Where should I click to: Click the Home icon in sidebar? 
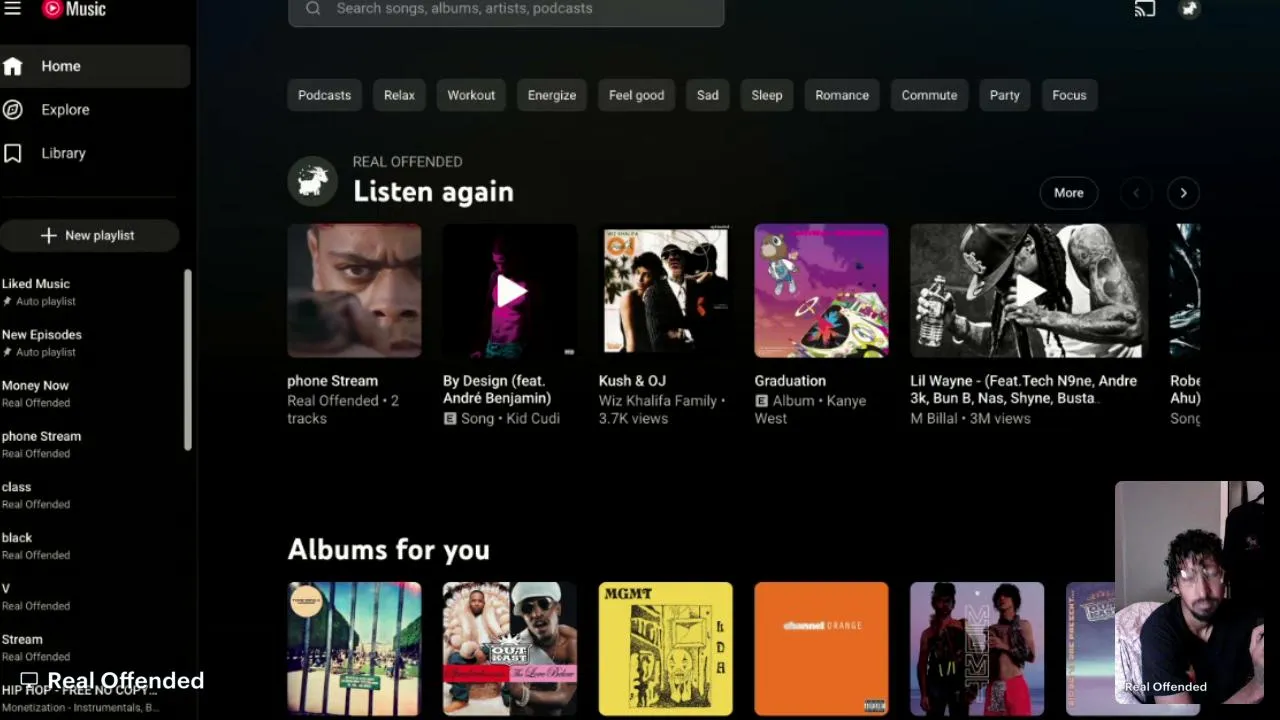[x=13, y=66]
